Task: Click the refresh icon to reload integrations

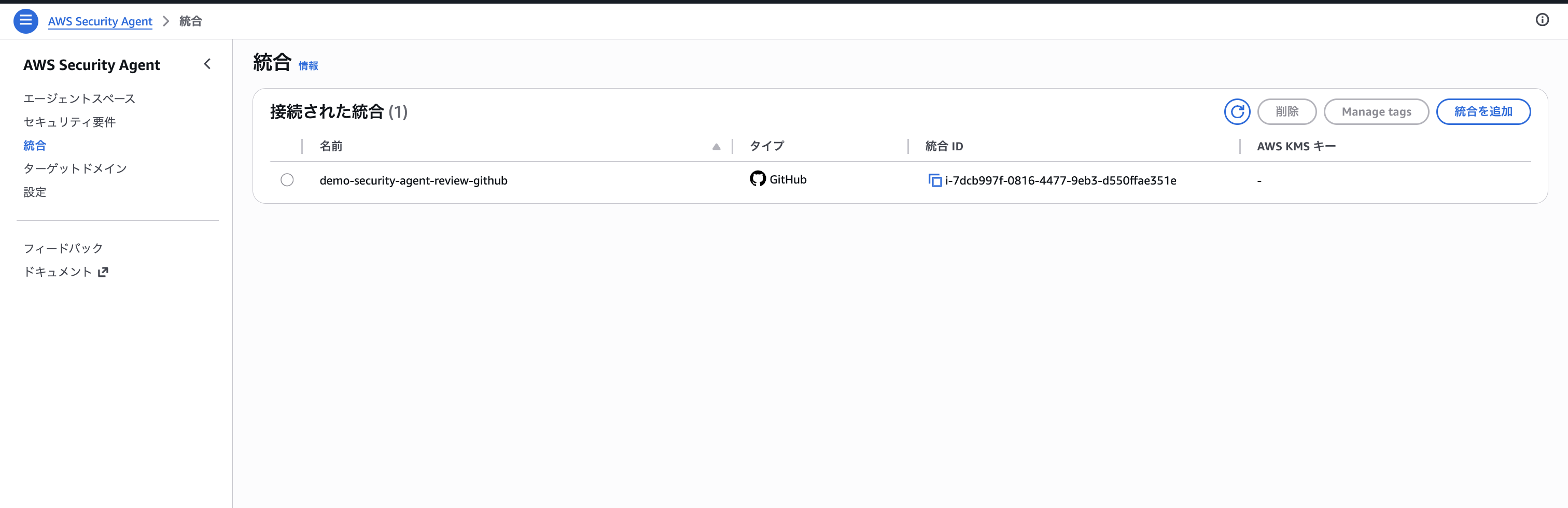Action: pos(1237,111)
